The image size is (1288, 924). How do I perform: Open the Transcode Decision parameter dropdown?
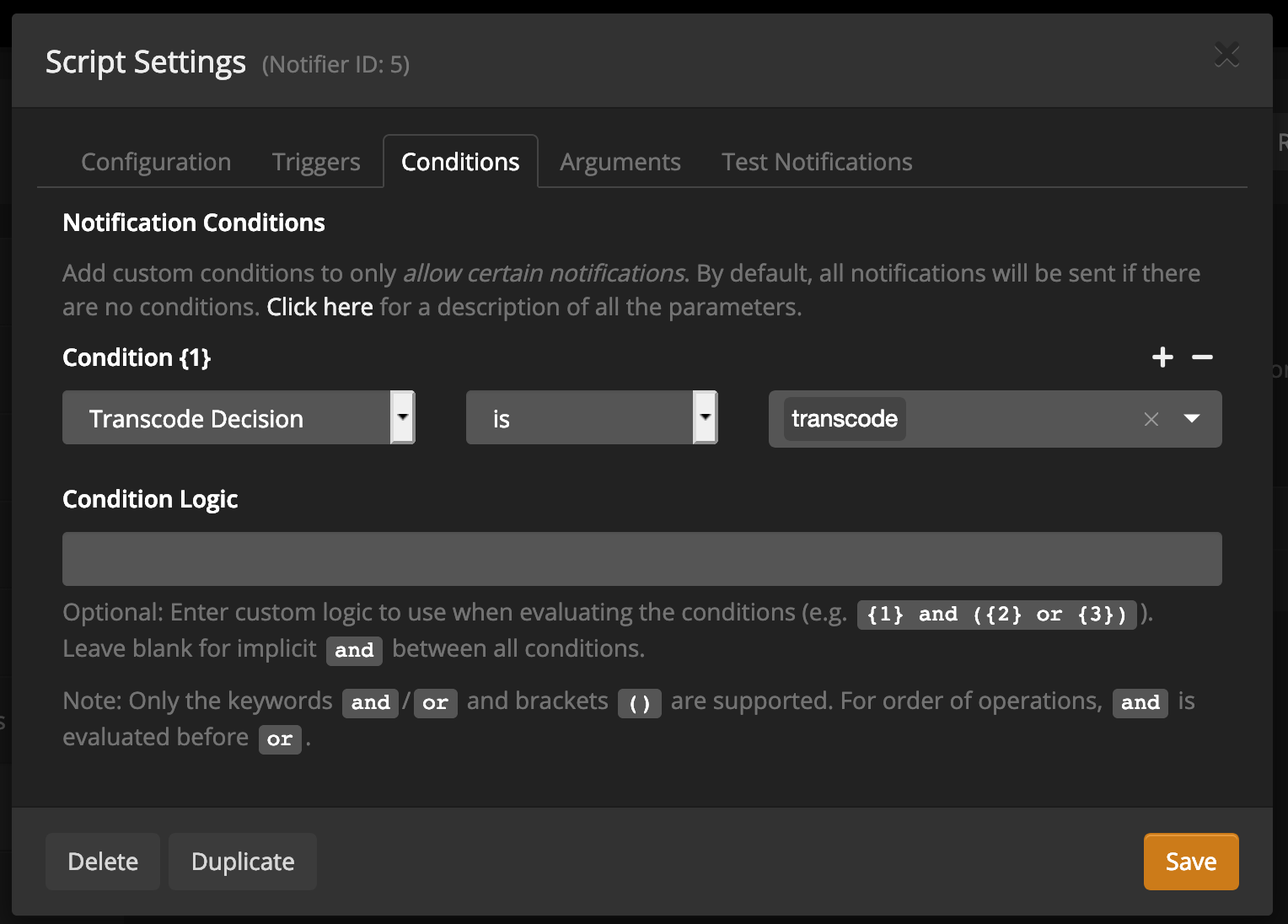pyautogui.click(x=239, y=417)
